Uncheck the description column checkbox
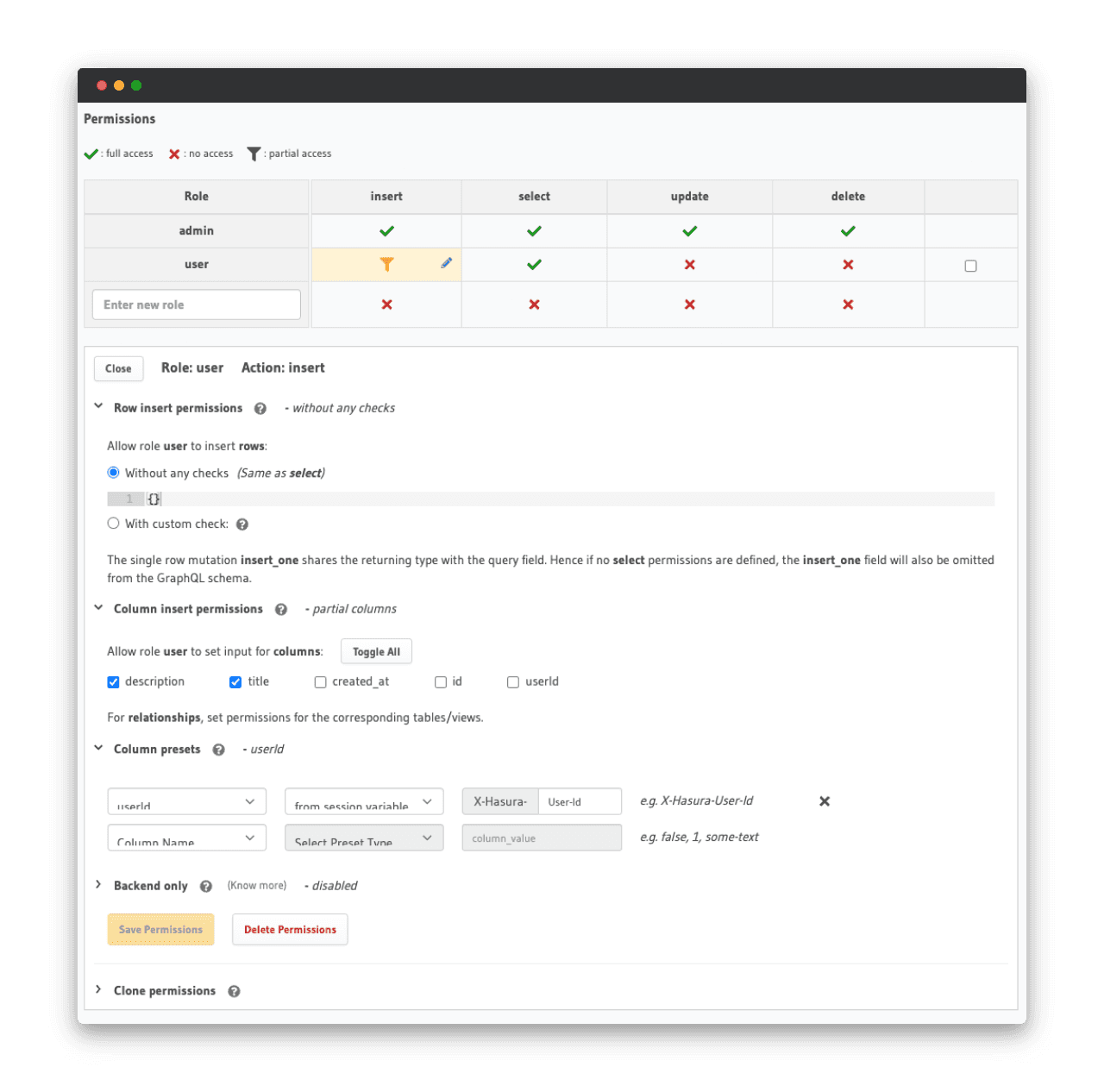 [113, 682]
